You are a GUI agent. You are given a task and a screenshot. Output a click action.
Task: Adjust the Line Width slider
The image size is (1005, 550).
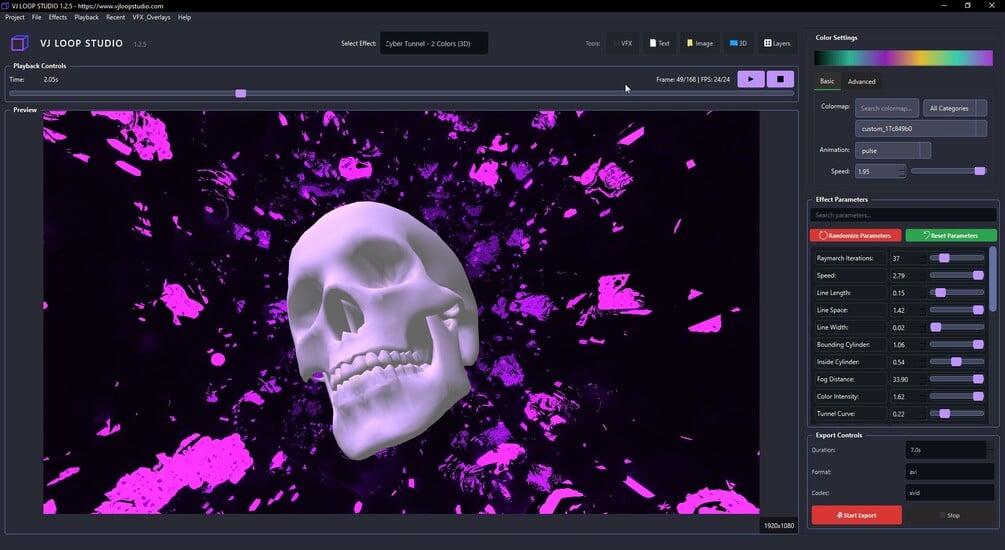[956, 327]
